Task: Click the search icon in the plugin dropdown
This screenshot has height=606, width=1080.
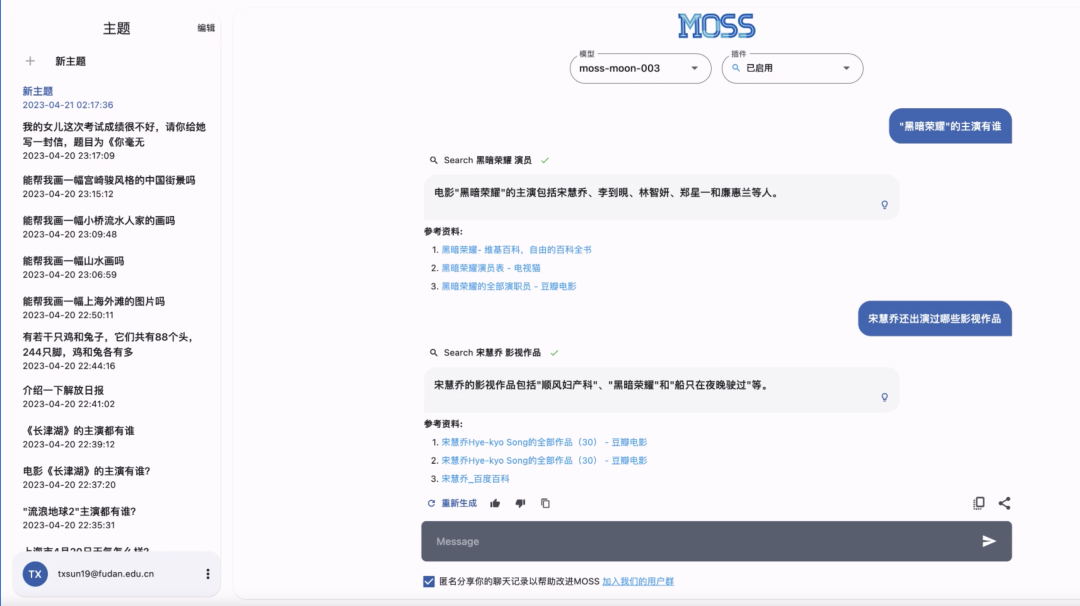Action: coord(736,68)
